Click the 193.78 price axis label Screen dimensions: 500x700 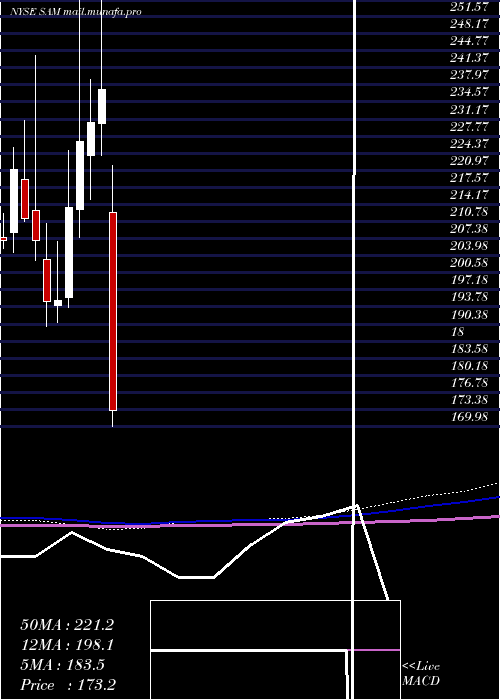pos(469,298)
